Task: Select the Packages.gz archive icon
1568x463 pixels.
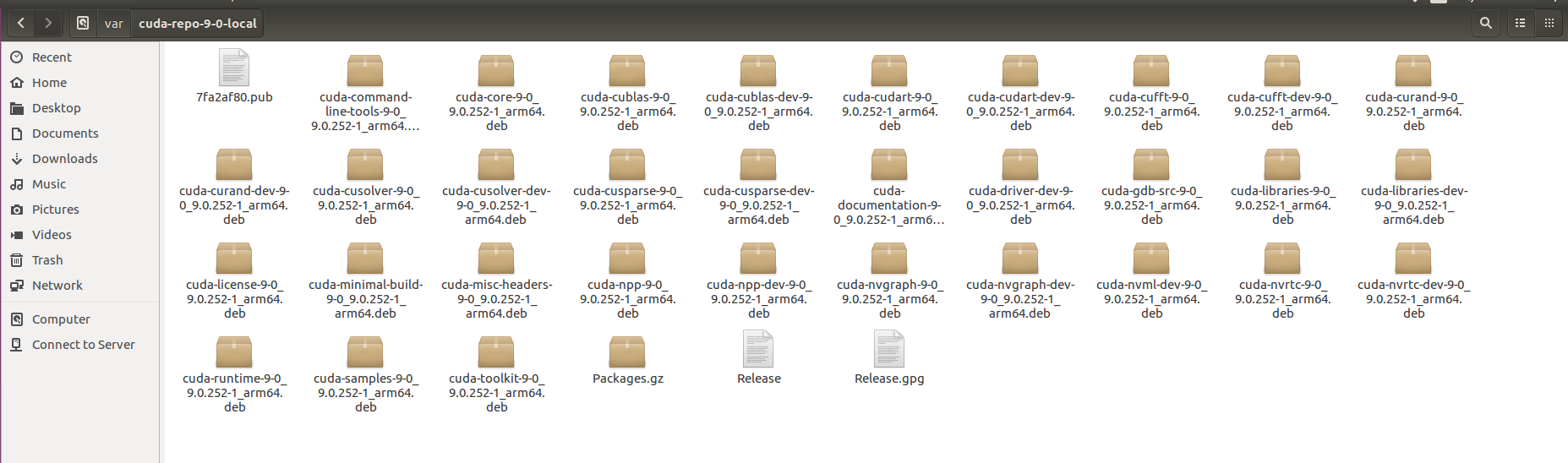Action: pyautogui.click(x=627, y=351)
